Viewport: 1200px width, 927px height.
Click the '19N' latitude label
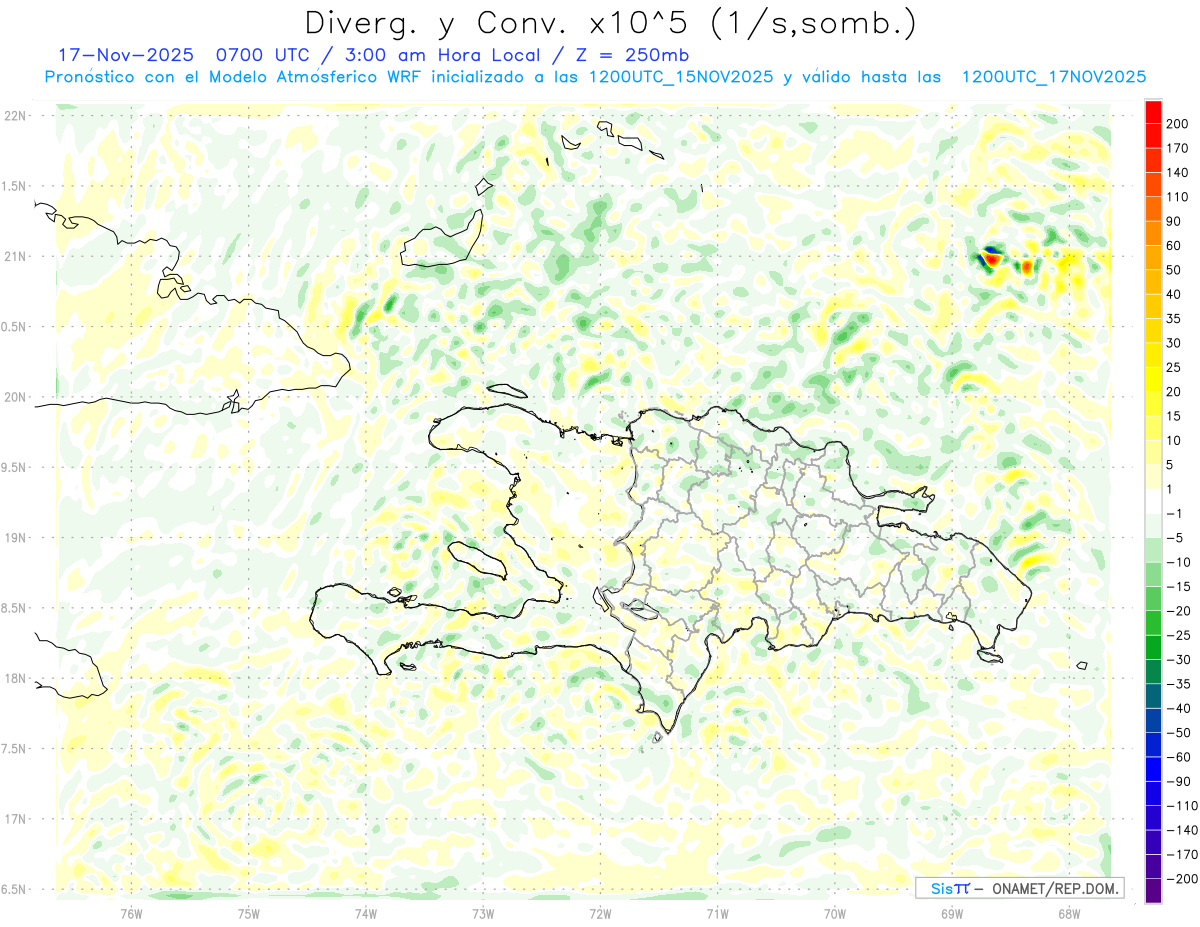pyautogui.click(x=15, y=538)
